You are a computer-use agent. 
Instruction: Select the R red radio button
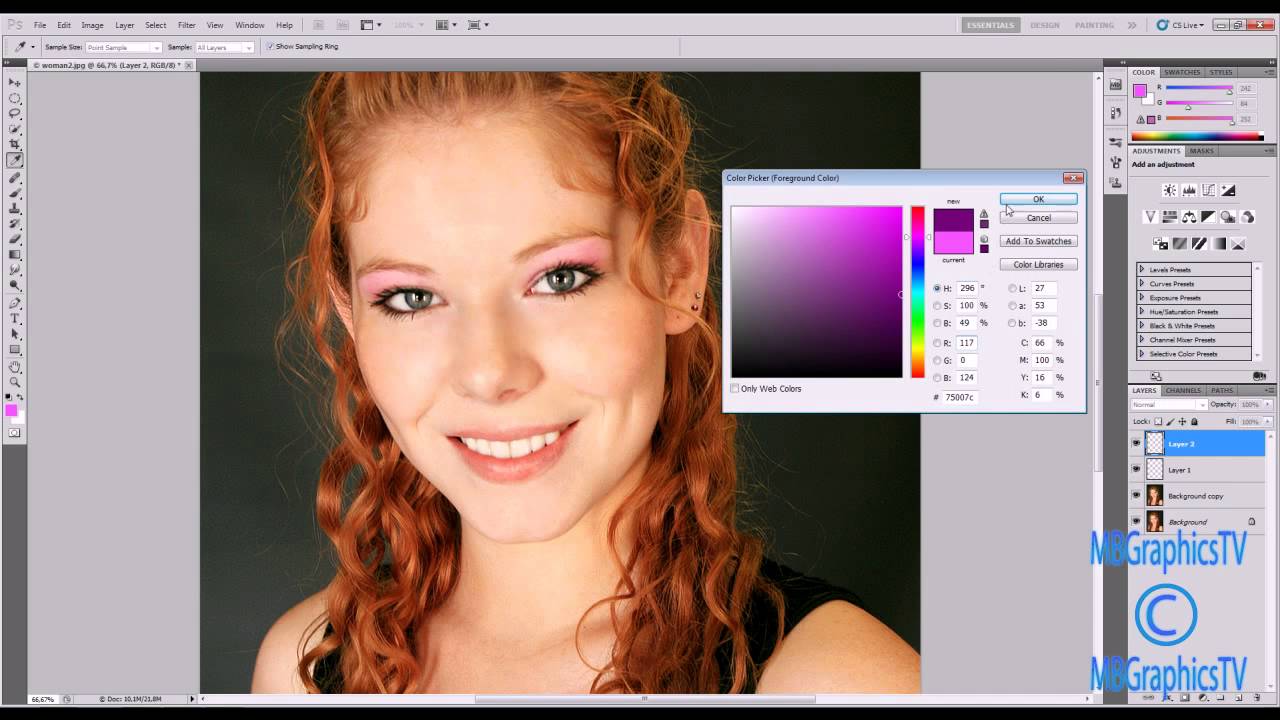937,342
